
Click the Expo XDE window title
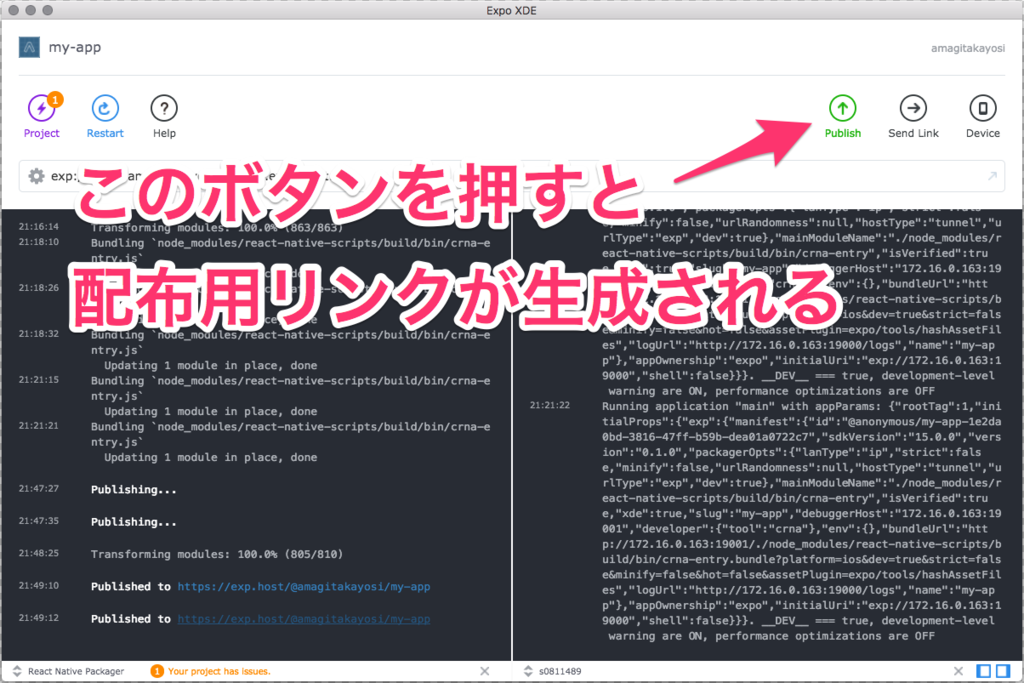pyautogui.click(x=511, y=10)
